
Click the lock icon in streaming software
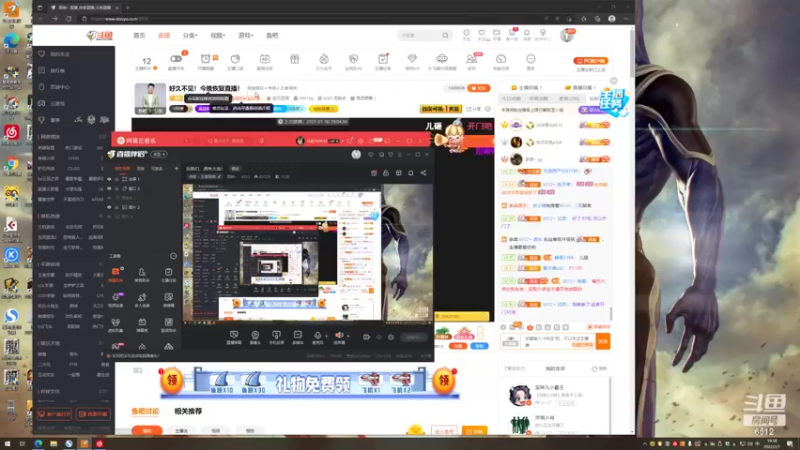tap(386, 173)
